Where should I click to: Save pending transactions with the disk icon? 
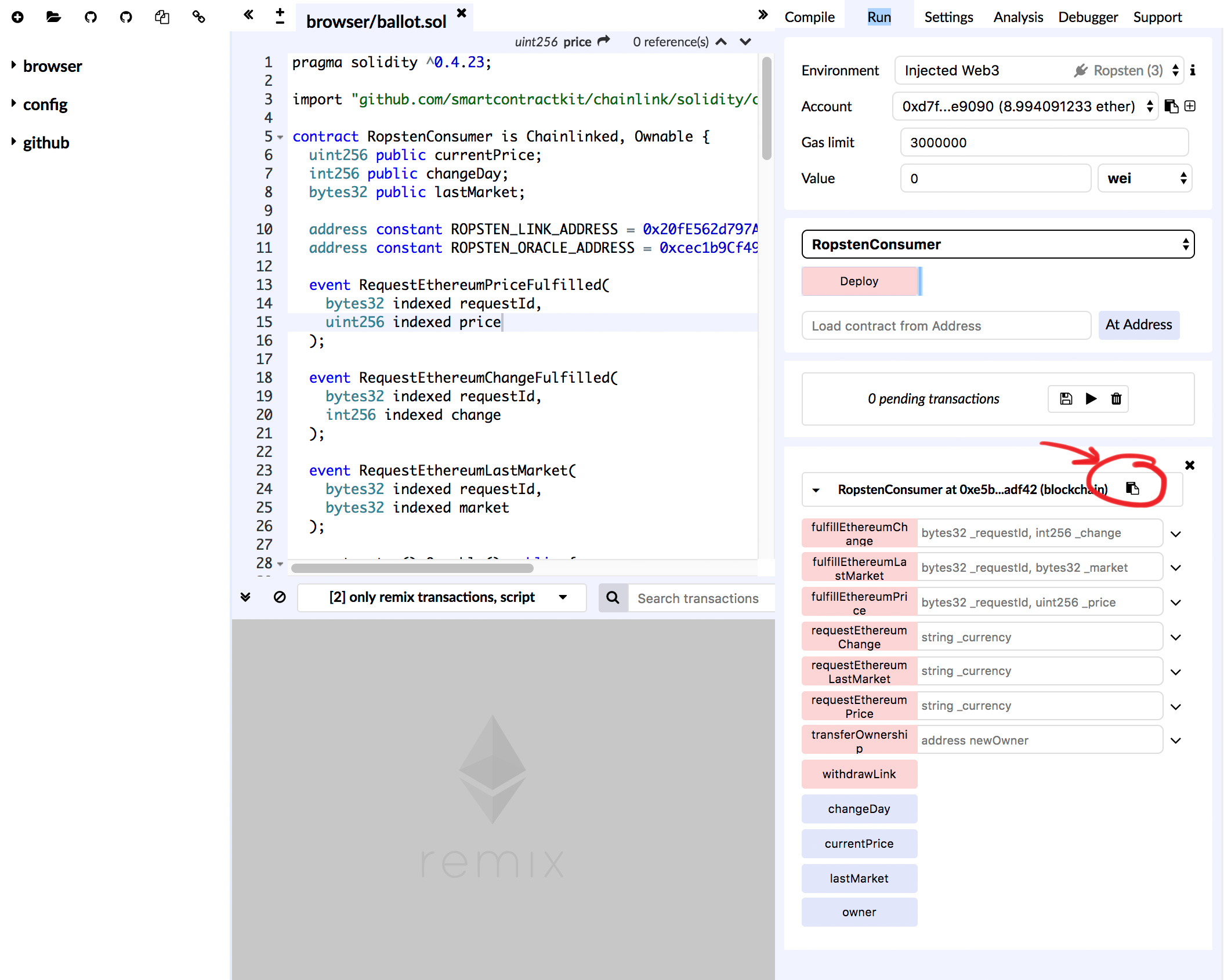tap(1066, 399)
